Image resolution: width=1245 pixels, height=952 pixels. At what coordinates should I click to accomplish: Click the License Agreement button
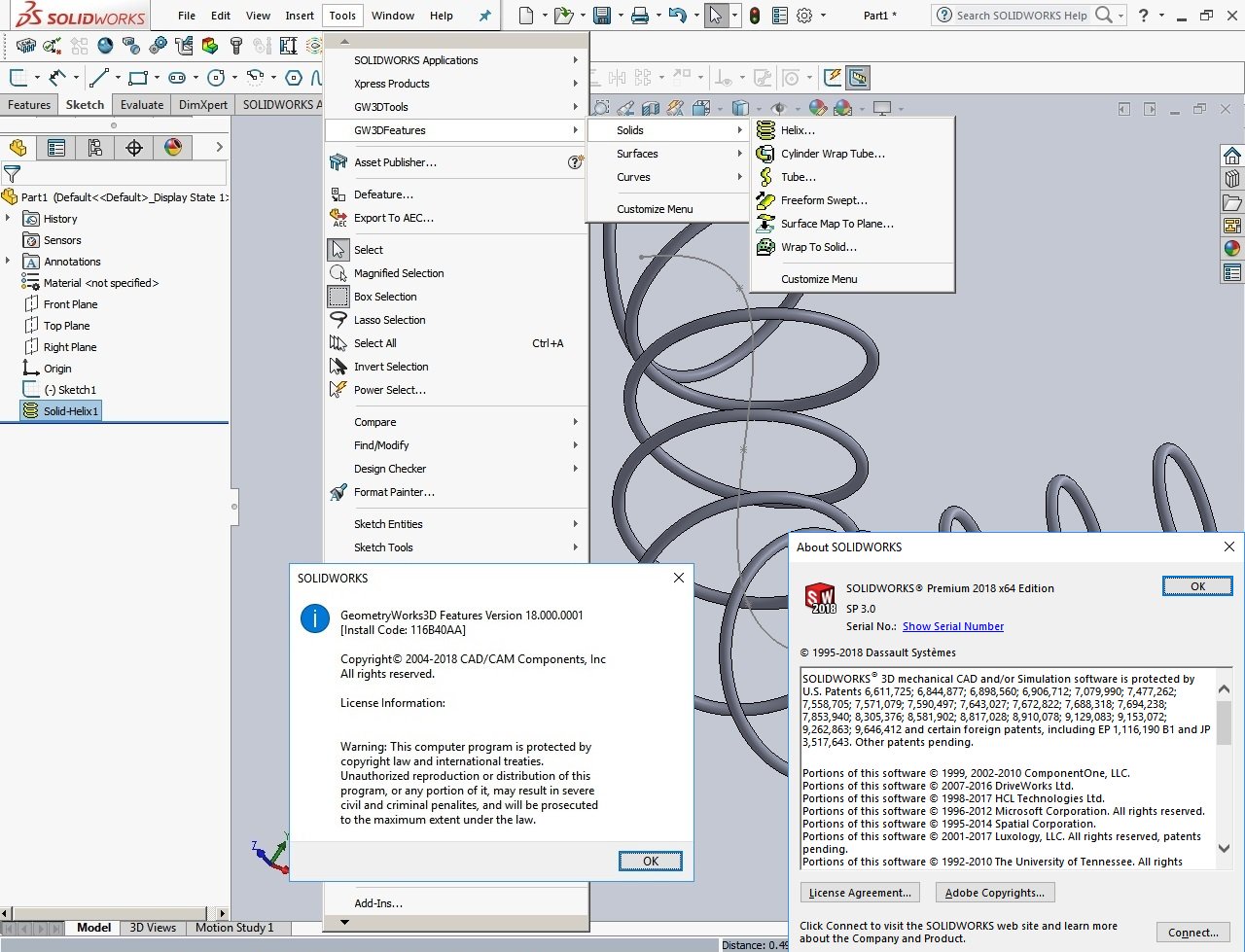(x=860, y=893)
